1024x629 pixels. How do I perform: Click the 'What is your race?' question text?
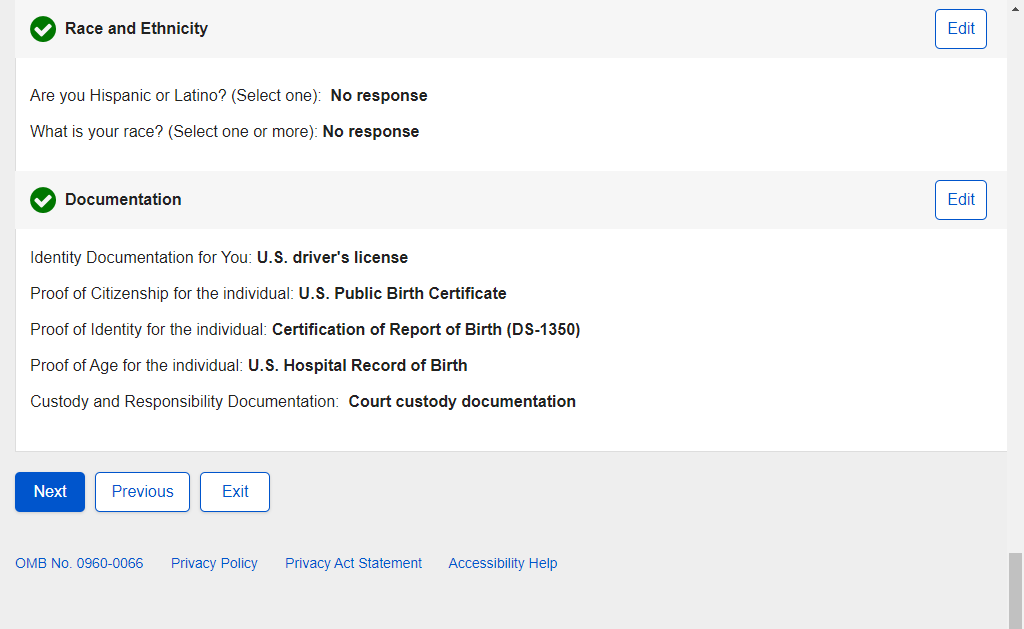tap(174, 132)
